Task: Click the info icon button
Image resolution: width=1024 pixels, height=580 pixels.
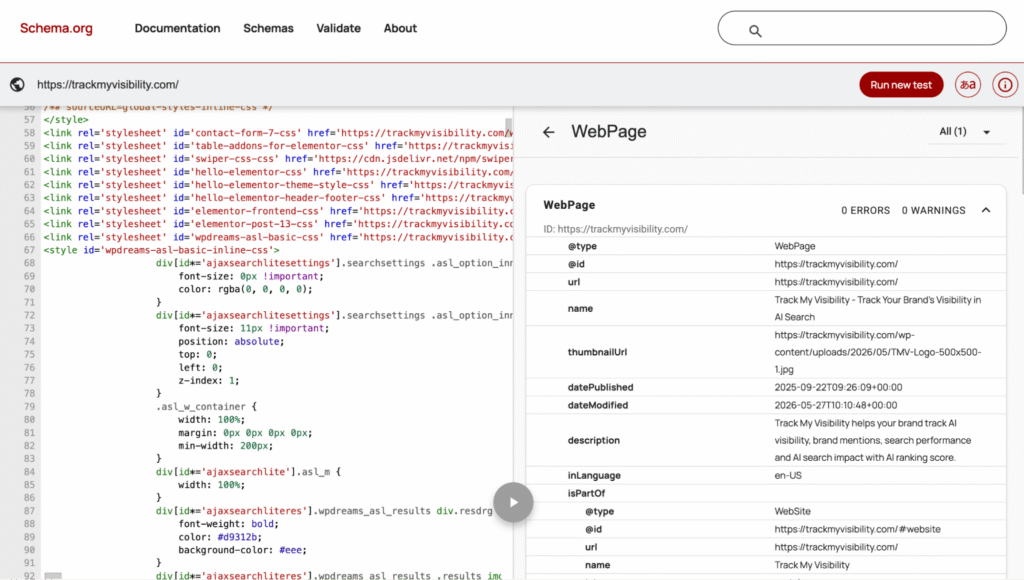Action: pos(1005,85)
